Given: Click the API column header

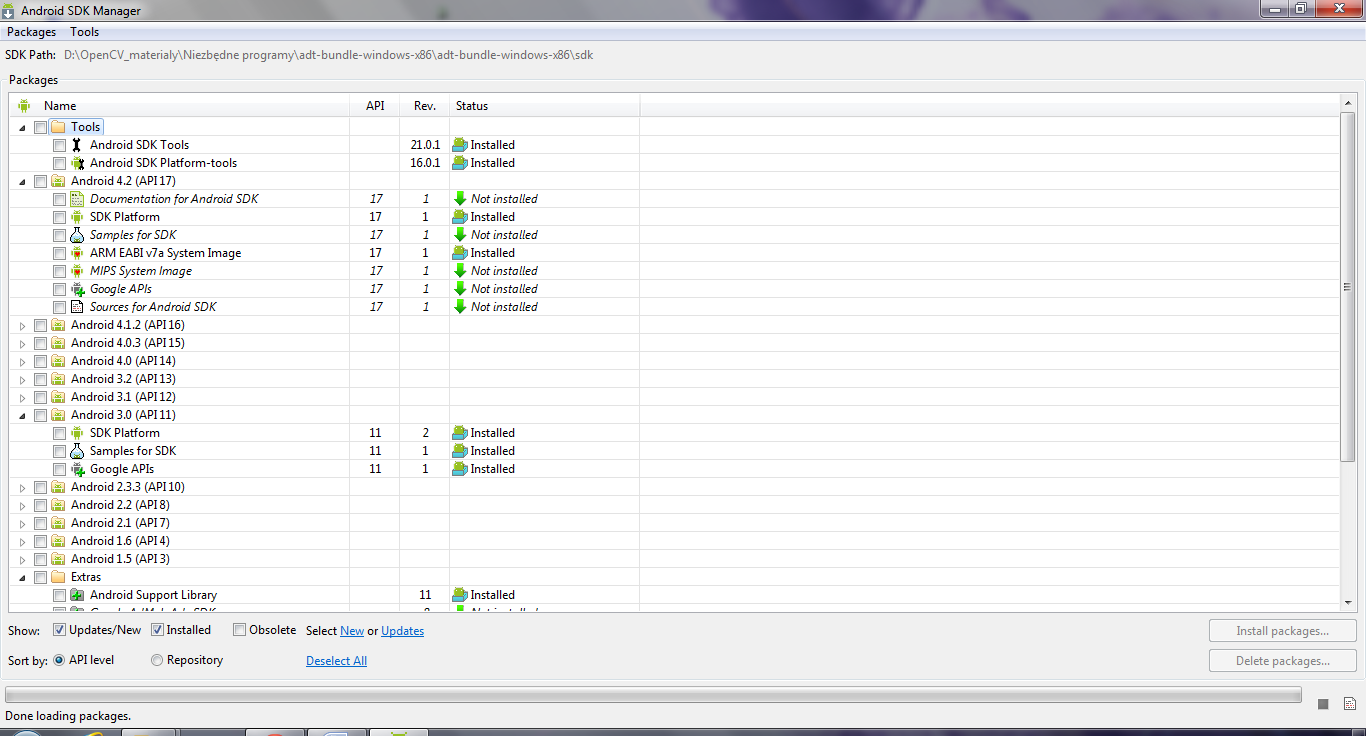Looking at the screenshot, I should pyautogui.click(x=375, y=105).
